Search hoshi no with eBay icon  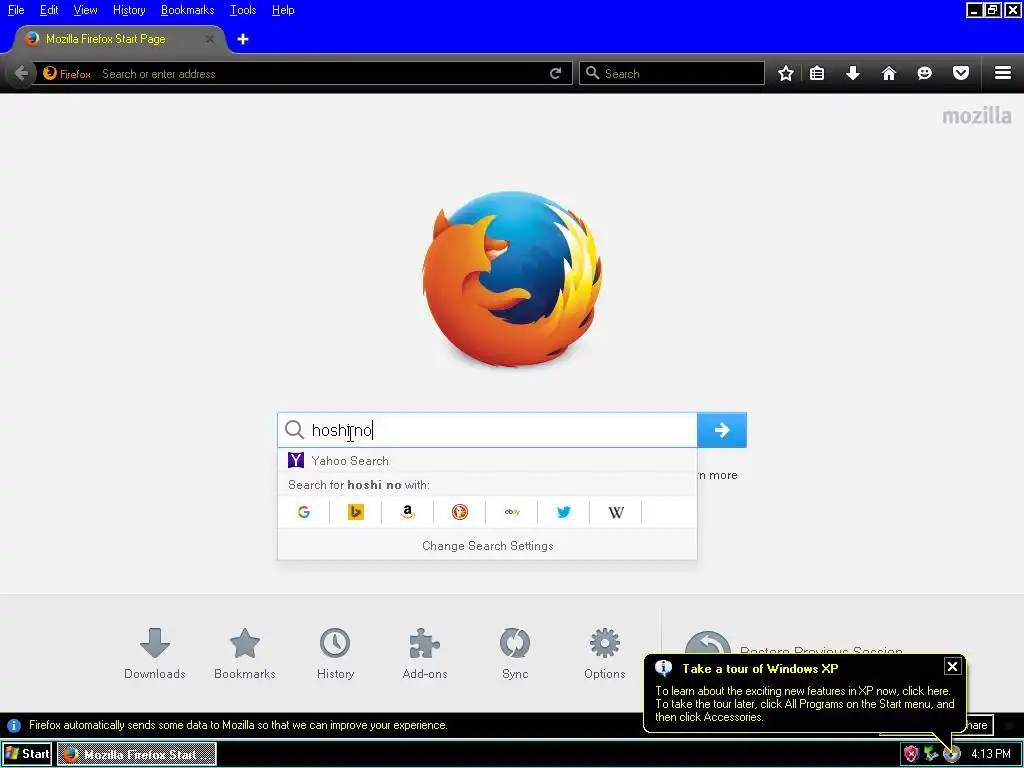pos(512,512)
